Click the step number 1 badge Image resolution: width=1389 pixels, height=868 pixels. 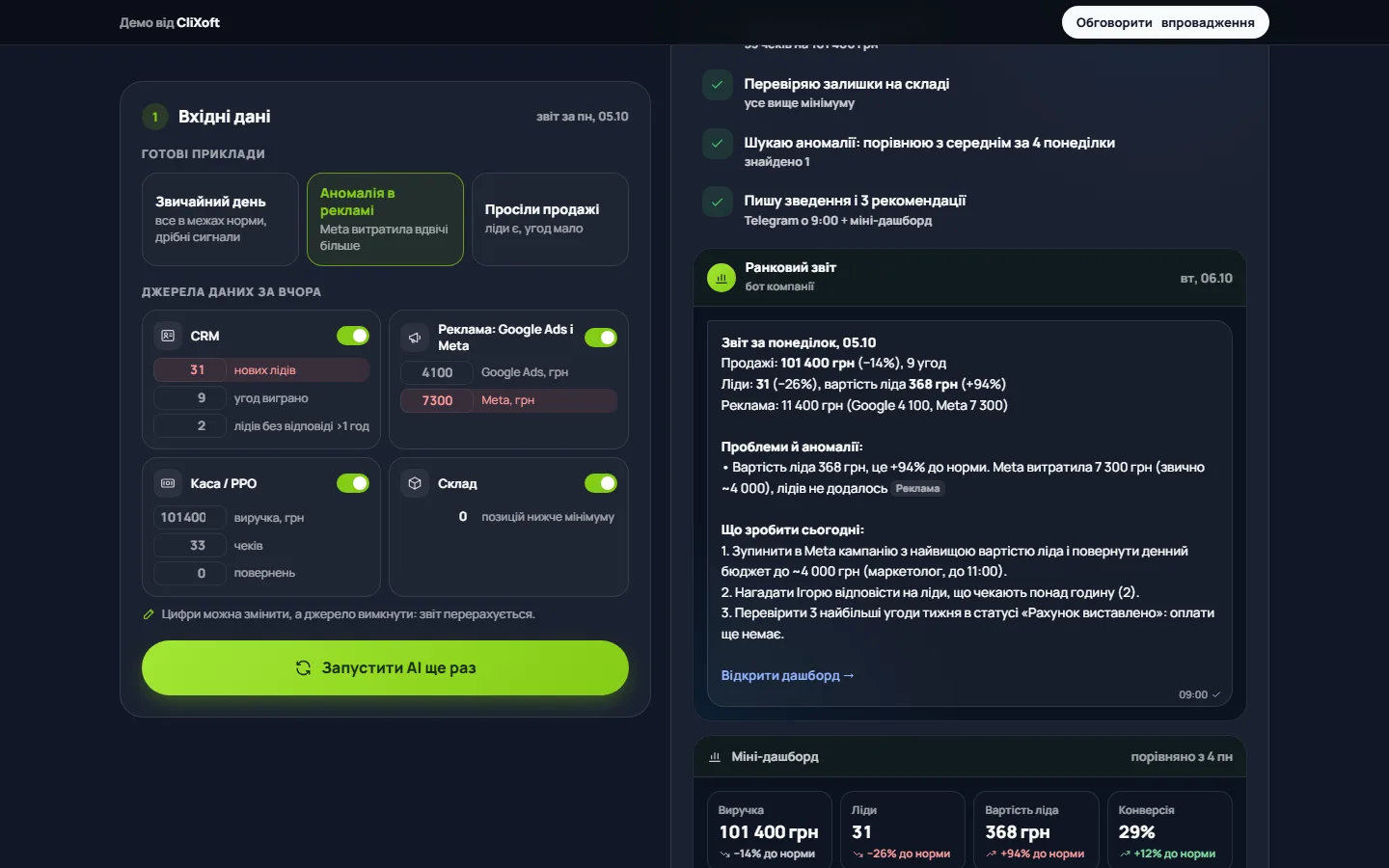[155, 117]
